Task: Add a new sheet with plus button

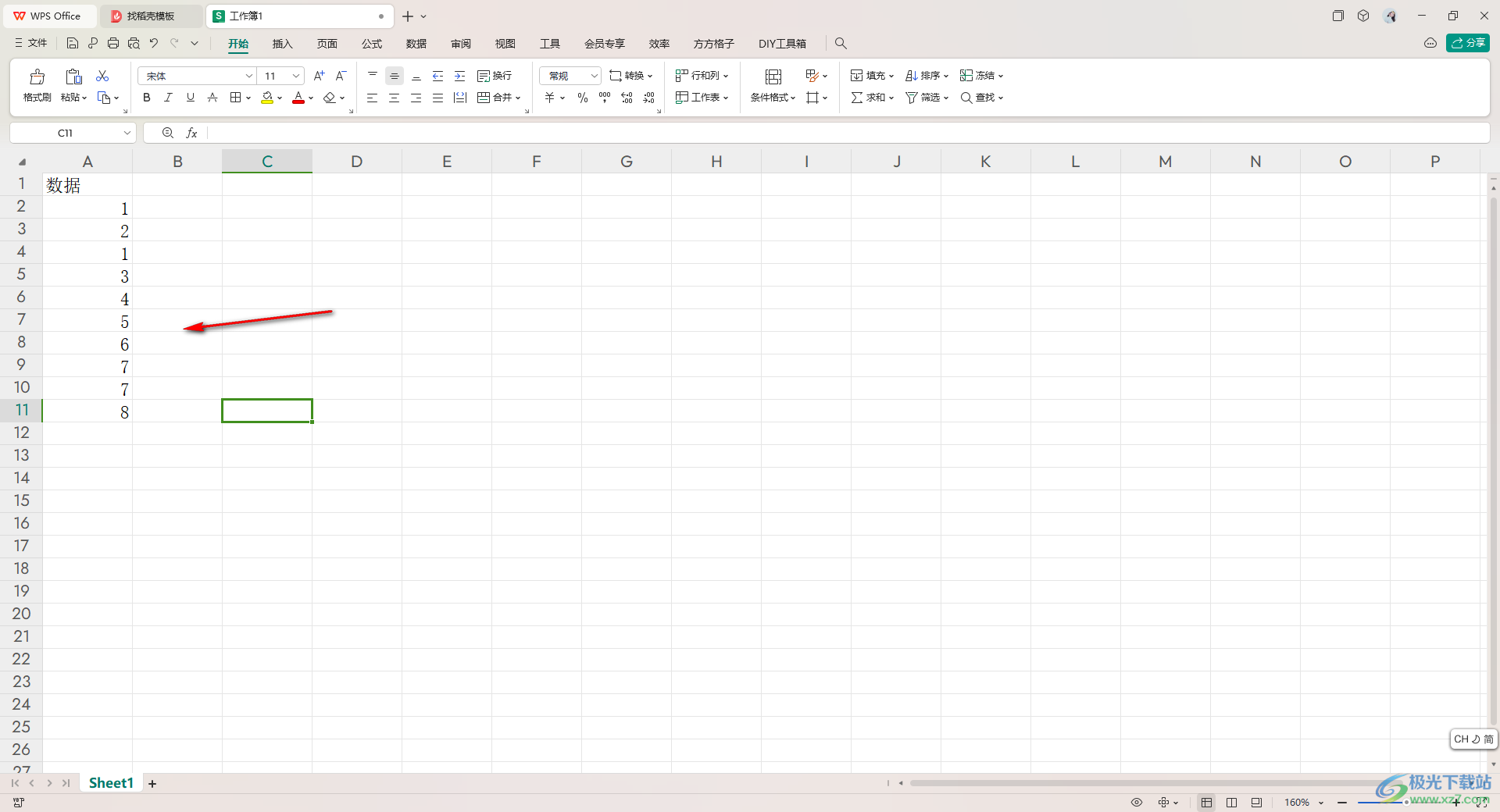Action: (152, 783)
